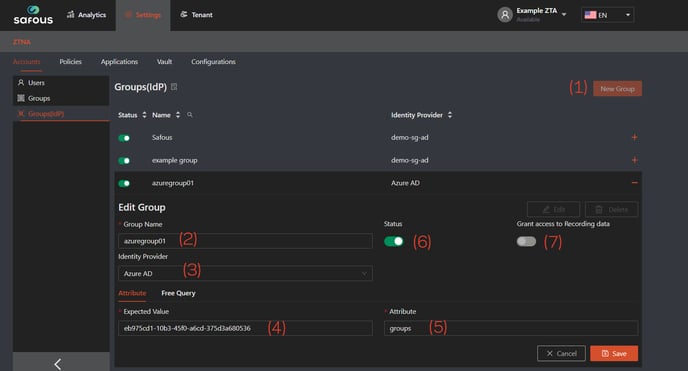Open the Identity Provider Azure AD dropdown
This screenshot has width=688, height=371.
pos(245,273)
